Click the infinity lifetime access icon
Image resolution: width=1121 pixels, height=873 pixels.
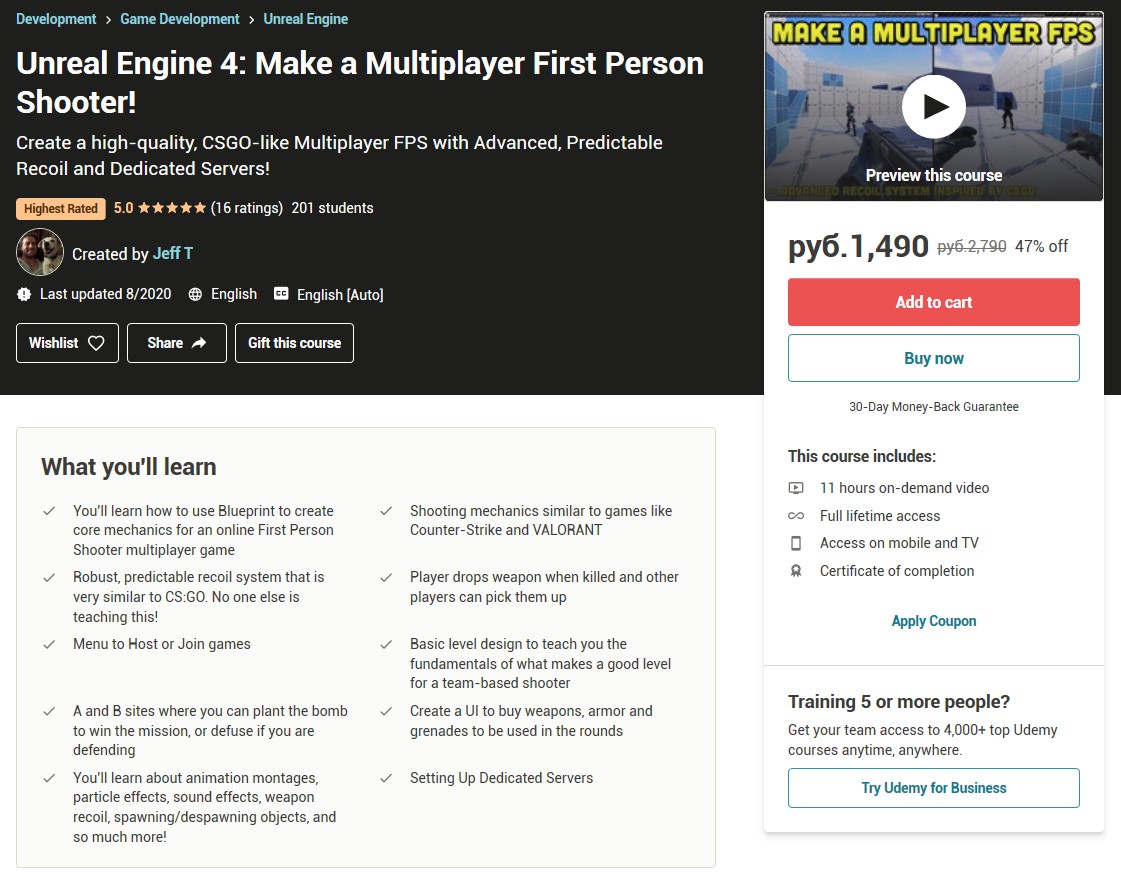(796, 516)
